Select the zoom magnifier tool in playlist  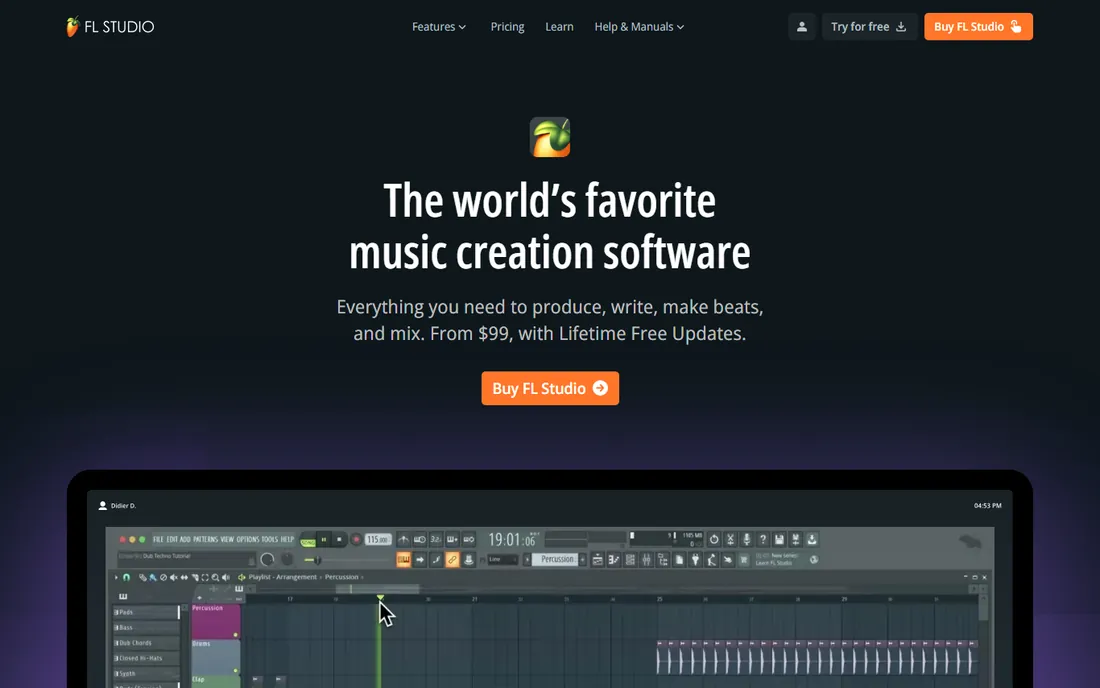[215, 577]
